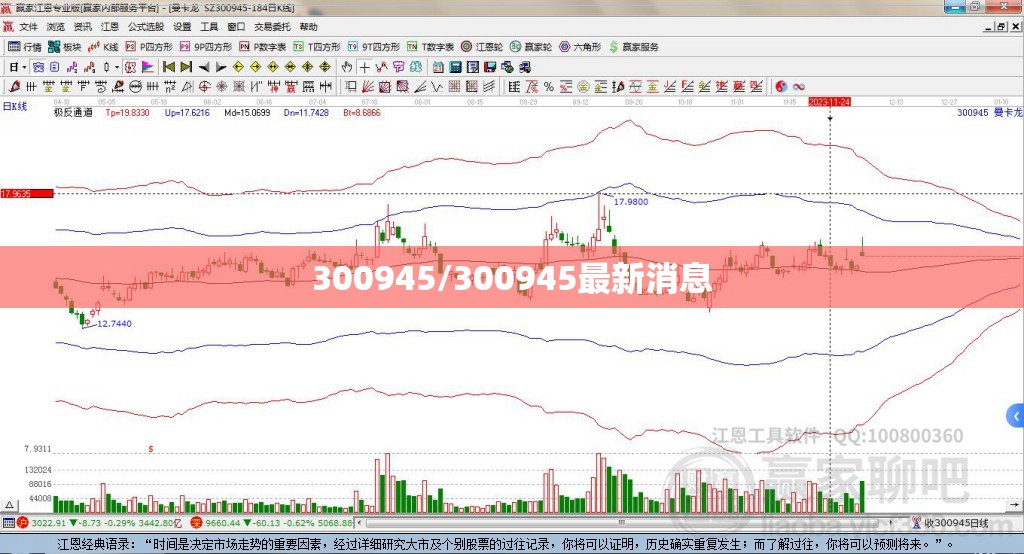Screen dimensions: 1024x554
Task: Open the 浏览 menu
Action: tap(56, 27)
